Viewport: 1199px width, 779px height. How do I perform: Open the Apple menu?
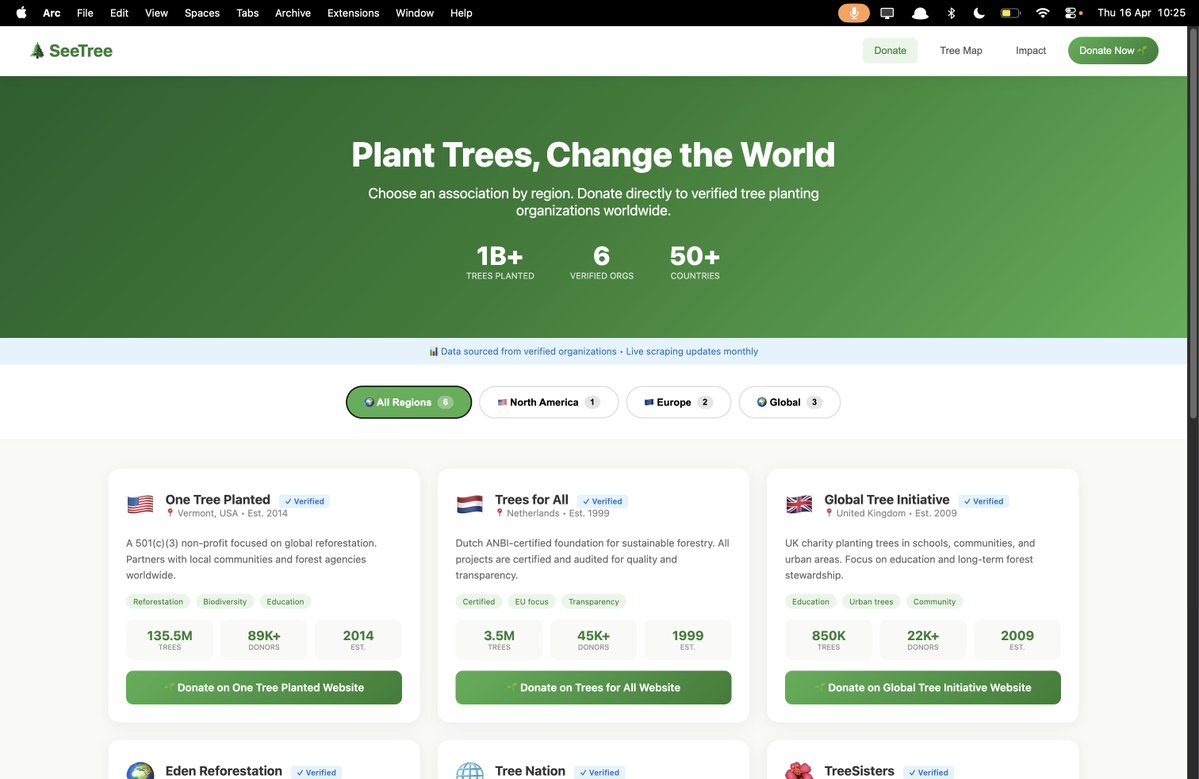click(21, 13)
